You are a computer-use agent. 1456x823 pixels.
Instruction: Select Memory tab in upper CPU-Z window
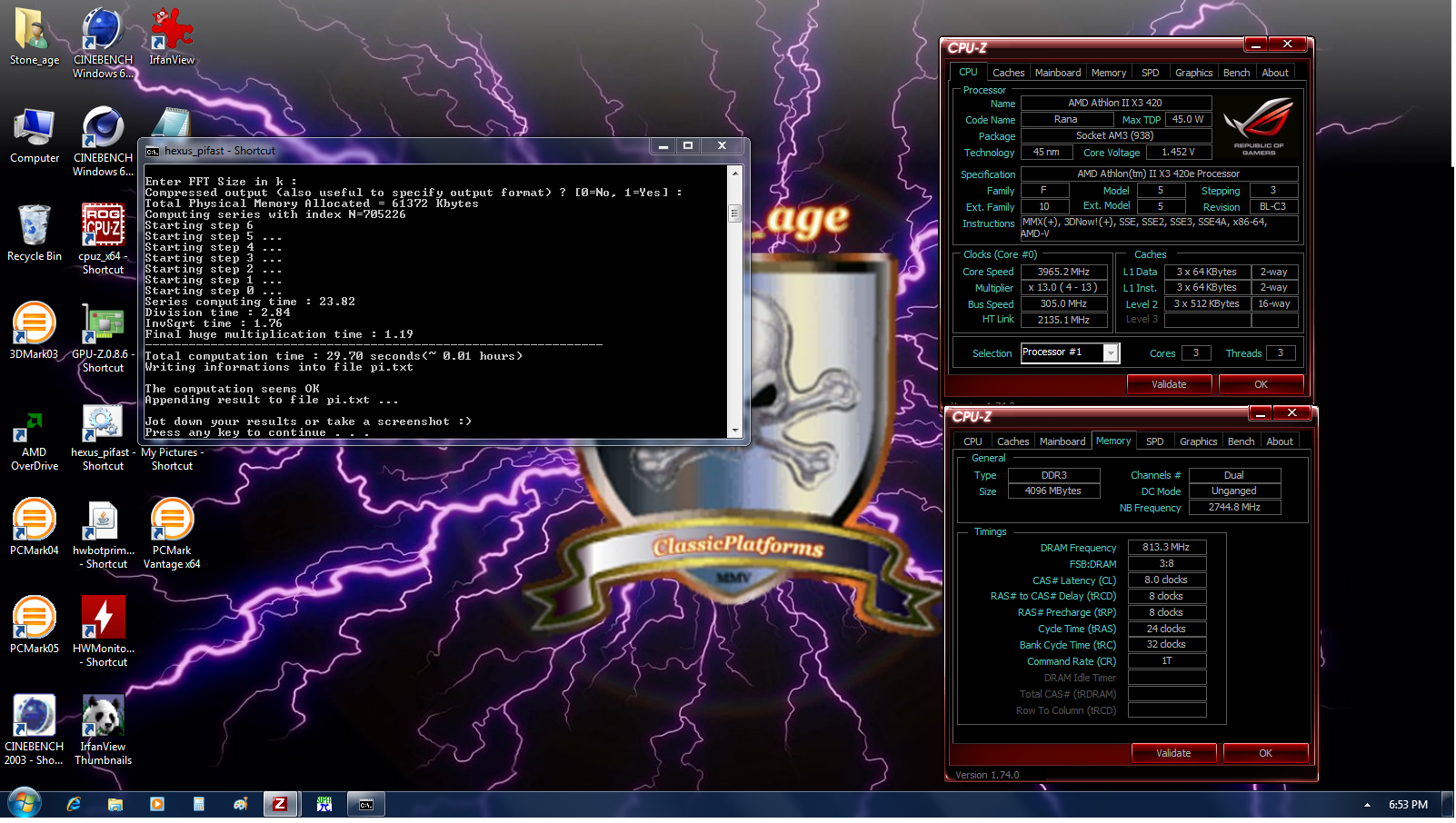coord(1109,73)
